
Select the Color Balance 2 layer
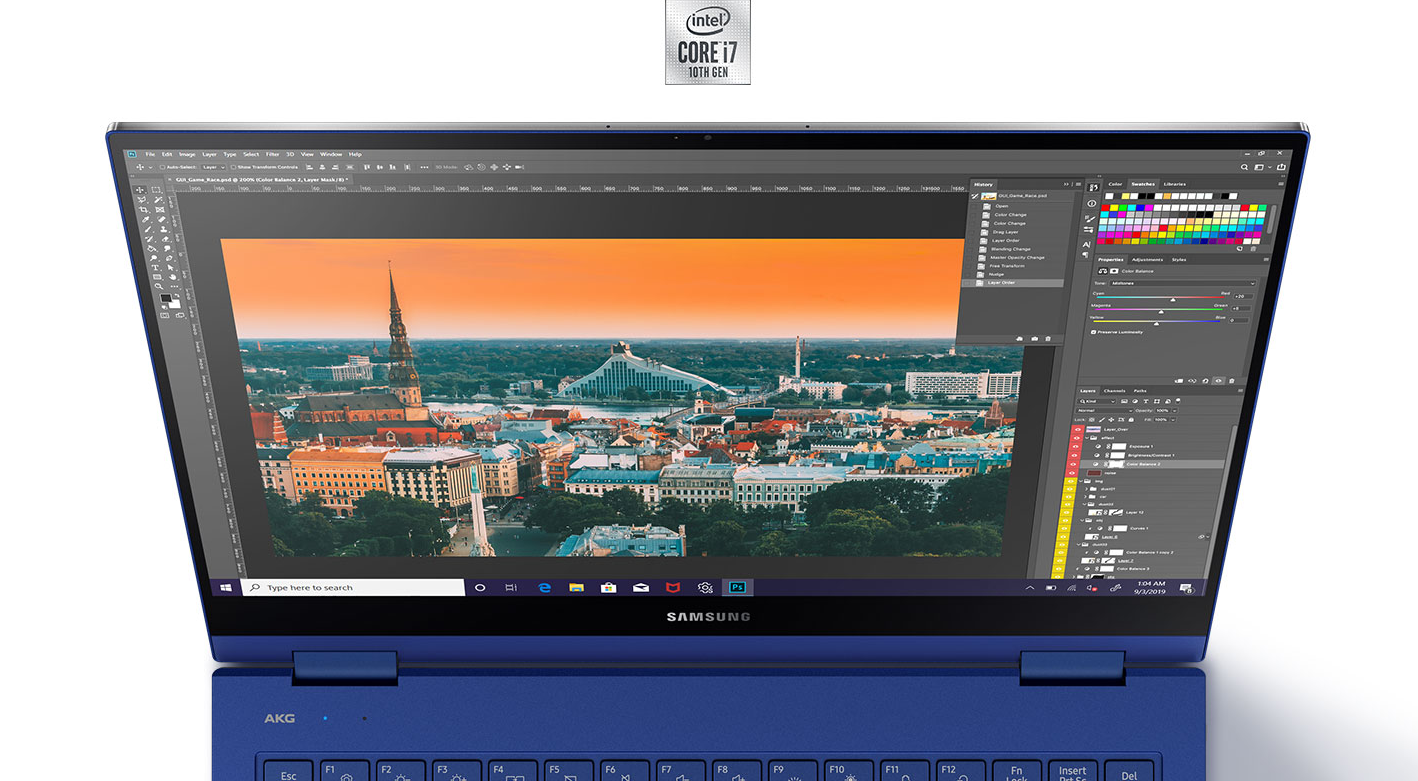1145,464
